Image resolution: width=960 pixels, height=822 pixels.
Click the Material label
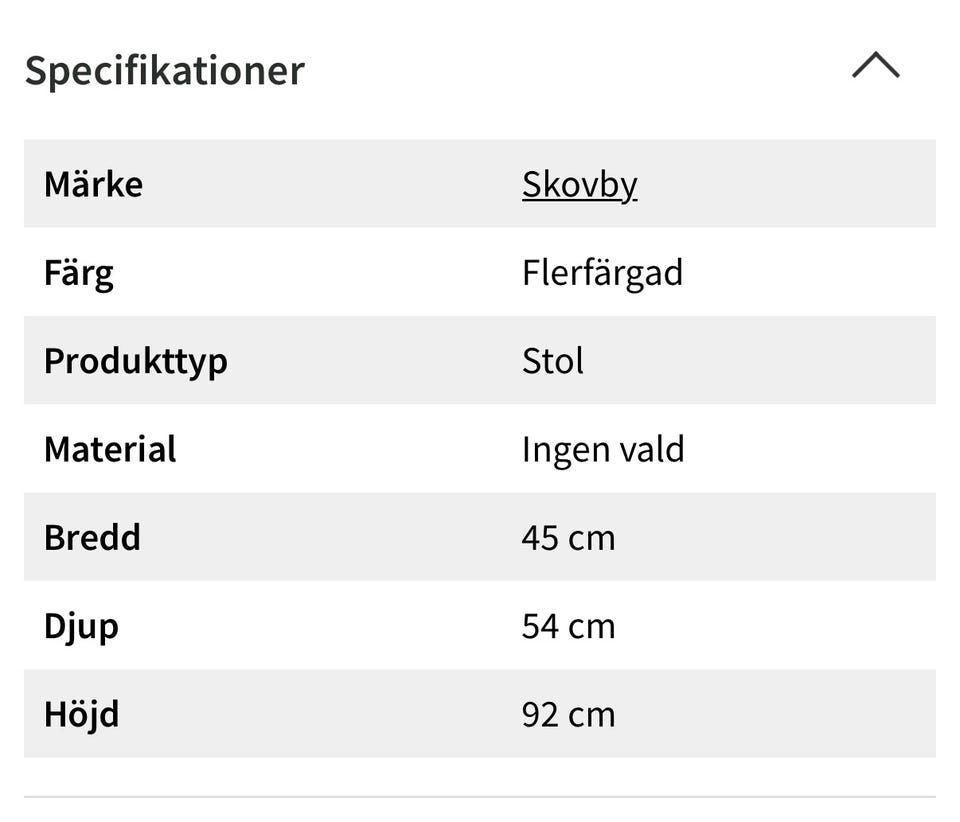110,449
